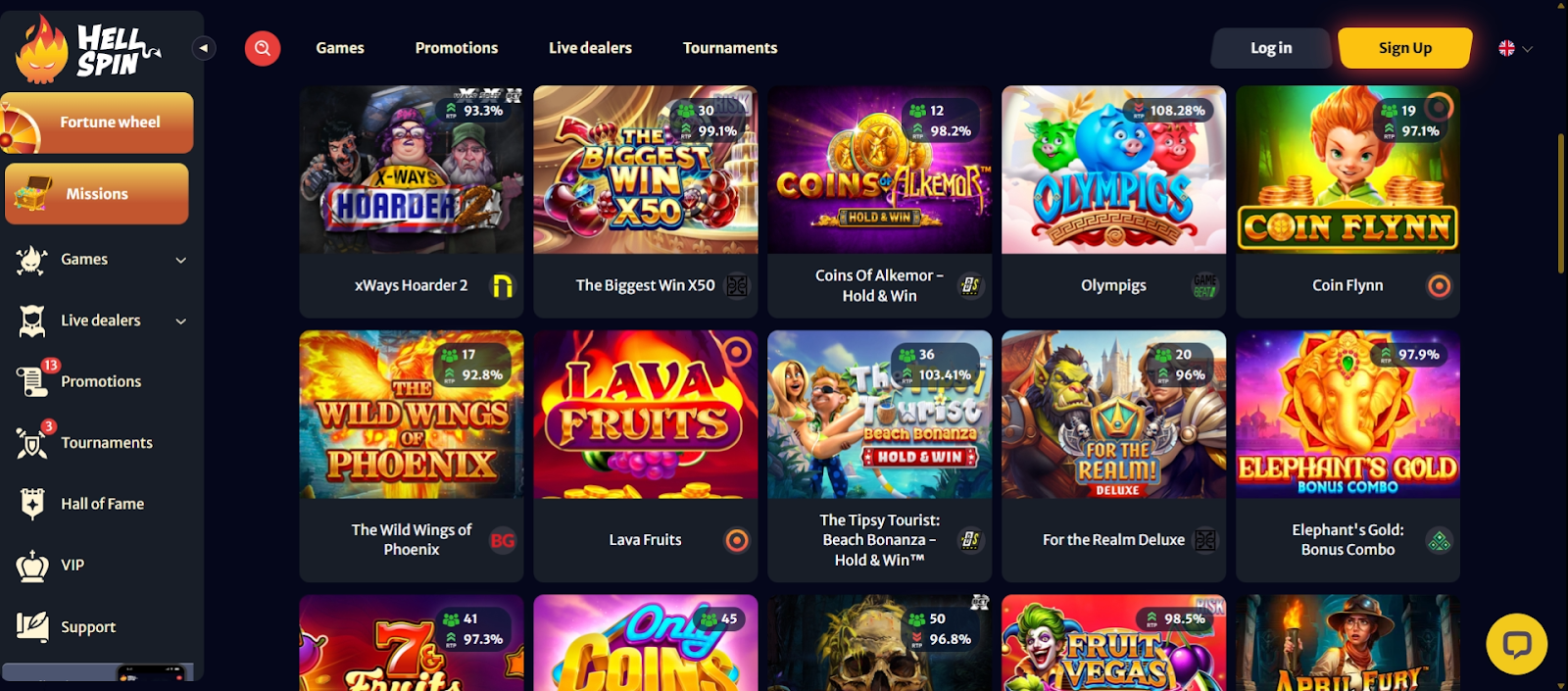Open the live chat bubble
This screenshot has width=1568, height=691.
click(1516, 644)
